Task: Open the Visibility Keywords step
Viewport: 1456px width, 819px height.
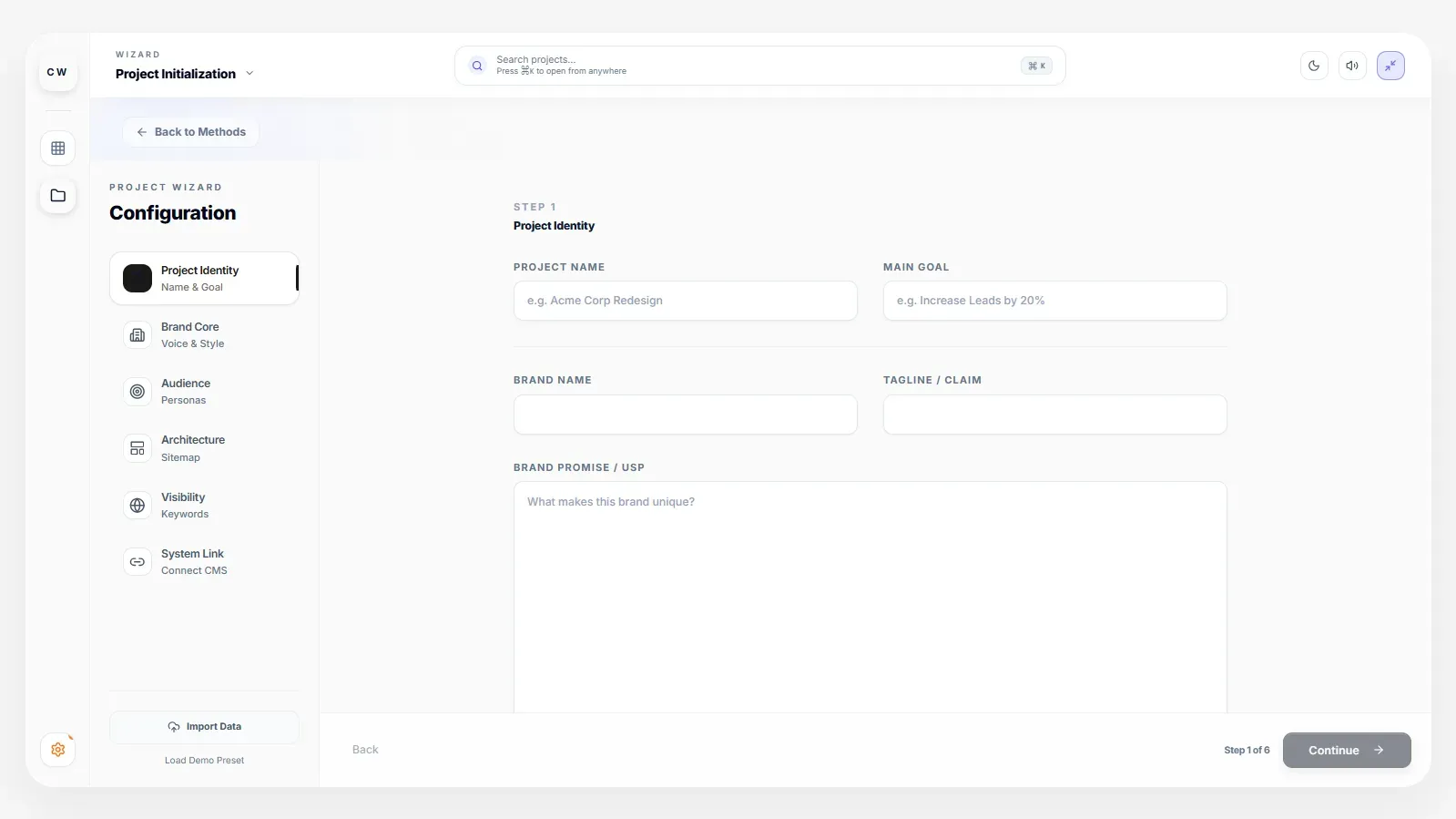Action: point(185,506)
